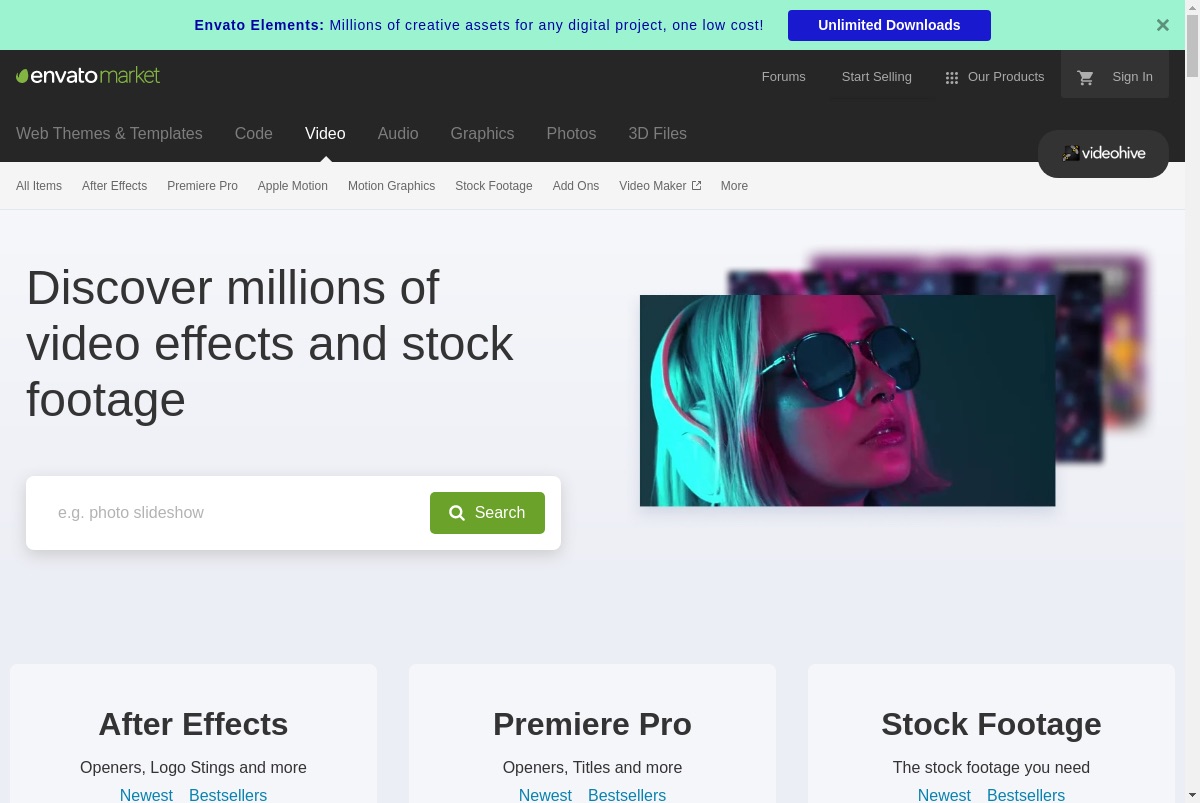Click "The stock footage you need" text
Image resolution: width=1200 pixels, height=803 pixels.
(991, 768)
